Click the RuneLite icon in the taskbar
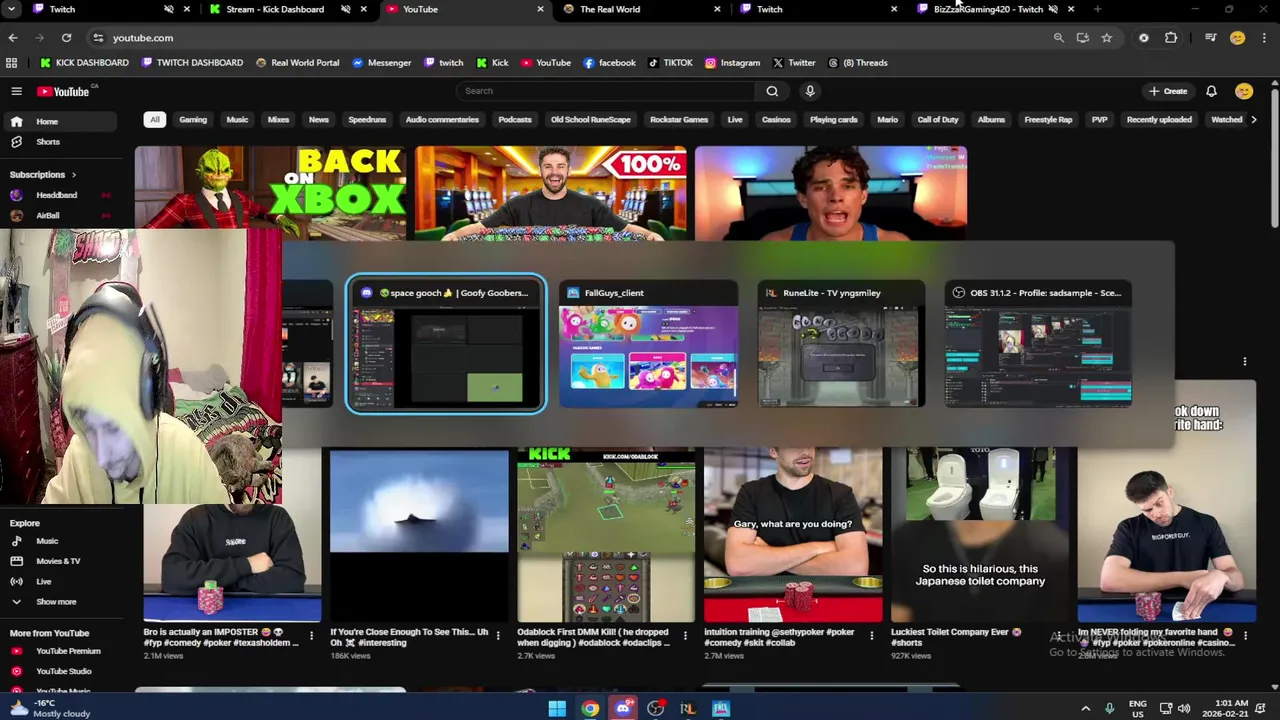The width and height of the screenshot is (1280, 720). [688, 709]
